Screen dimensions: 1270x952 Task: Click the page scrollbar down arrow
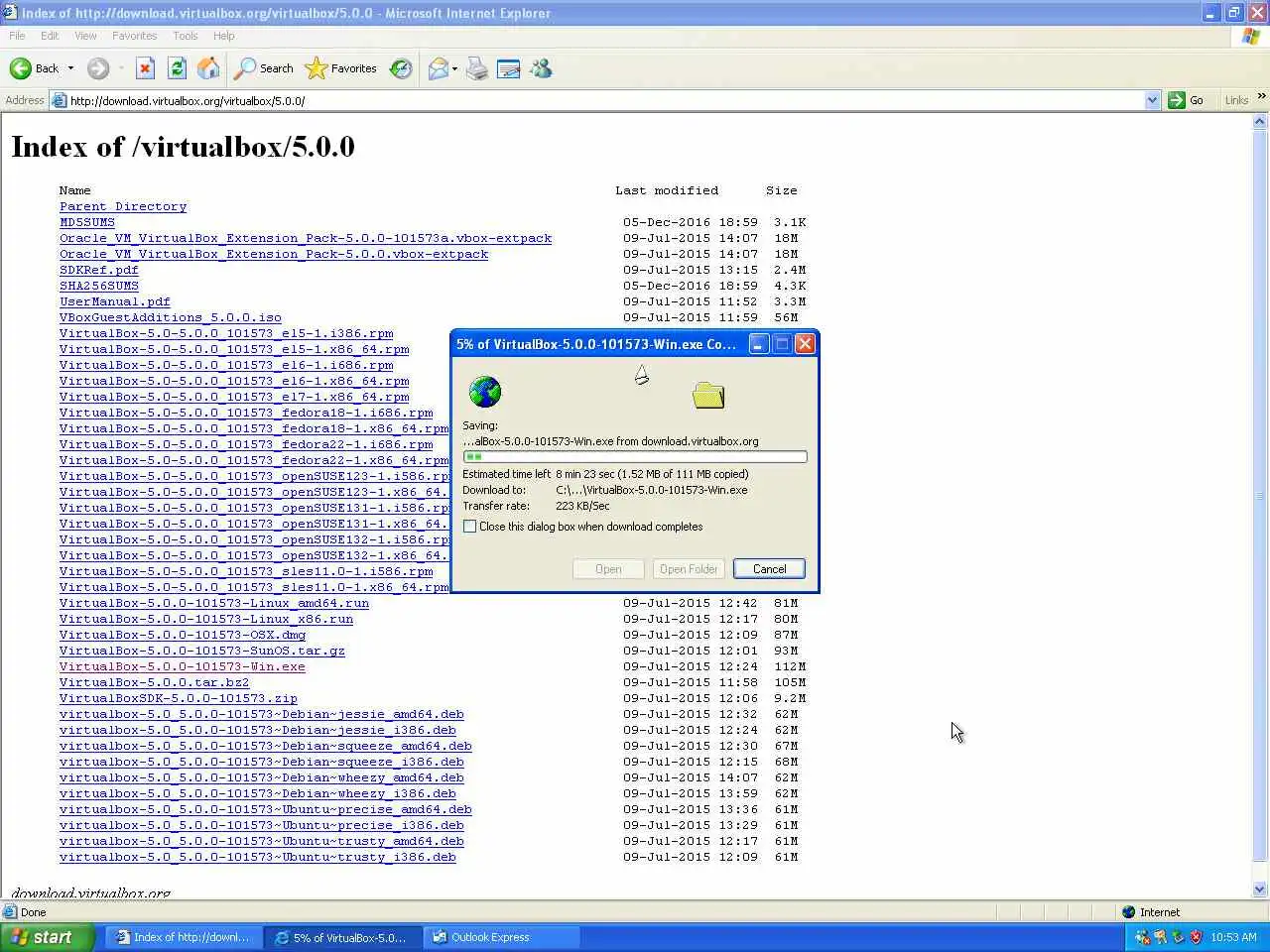point(1260,890)
